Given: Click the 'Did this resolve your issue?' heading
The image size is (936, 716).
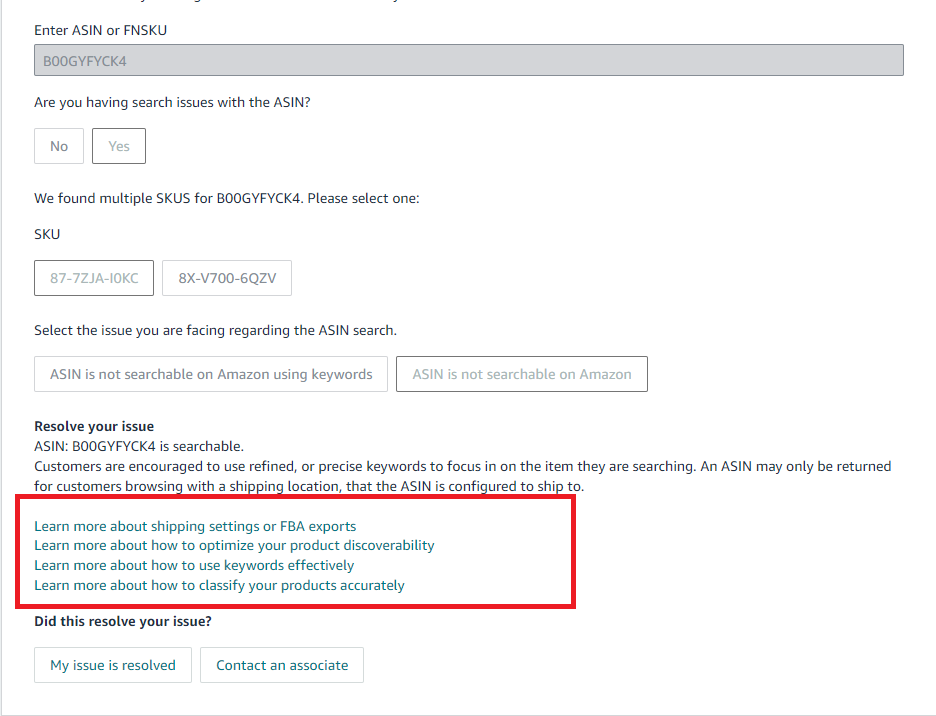Looking at the screenshot, I should point(122,622).
